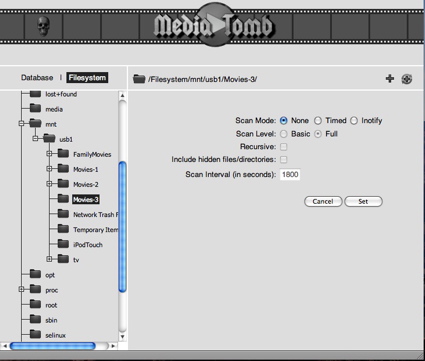Select the sbin tree label

(x=51, y=320)
